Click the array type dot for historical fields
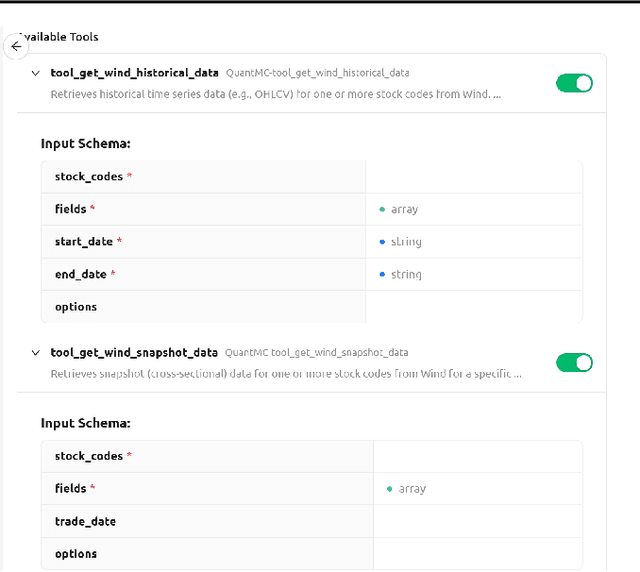The width and height of the screenshot is (640, 572). point(382,209)
